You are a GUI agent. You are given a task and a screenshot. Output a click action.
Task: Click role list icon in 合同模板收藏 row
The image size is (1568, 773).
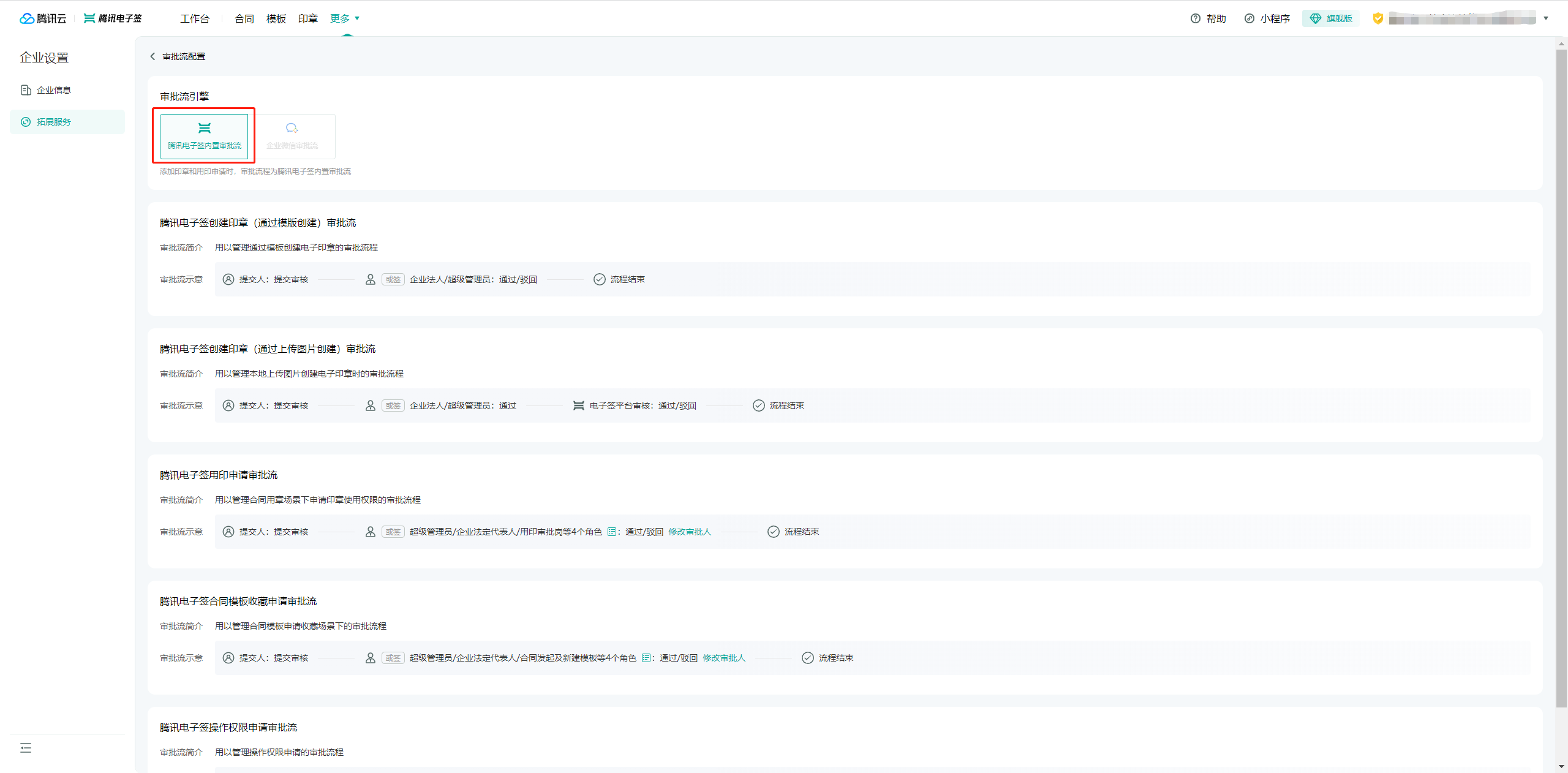(646, 658)
